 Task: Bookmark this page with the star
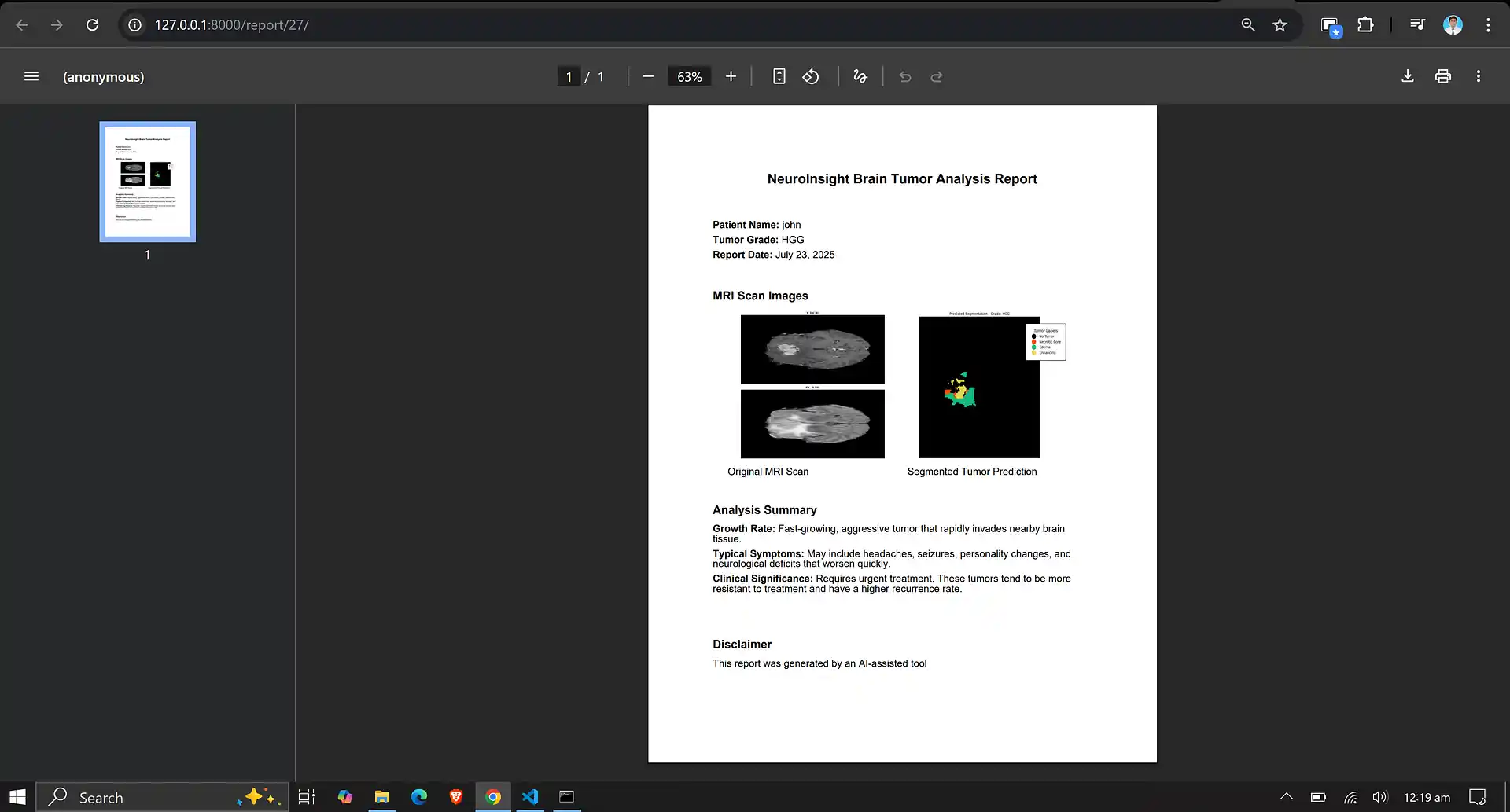1280,24
